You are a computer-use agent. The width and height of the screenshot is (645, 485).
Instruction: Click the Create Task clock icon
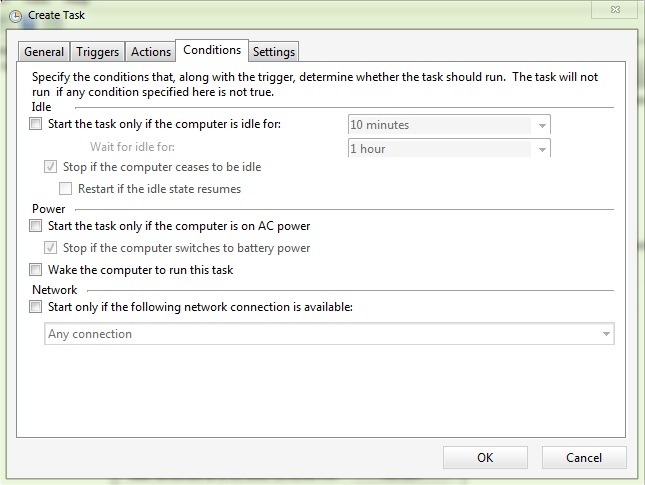pos(15,16)
